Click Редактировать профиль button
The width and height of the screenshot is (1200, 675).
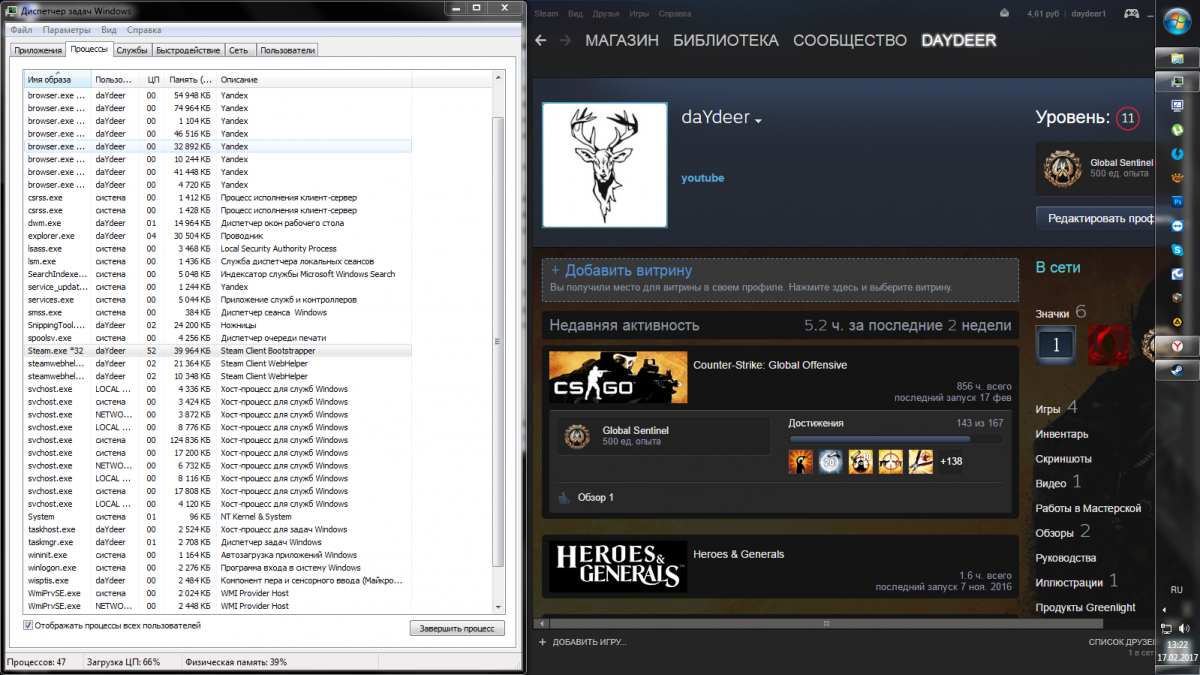pos(1096,218)
